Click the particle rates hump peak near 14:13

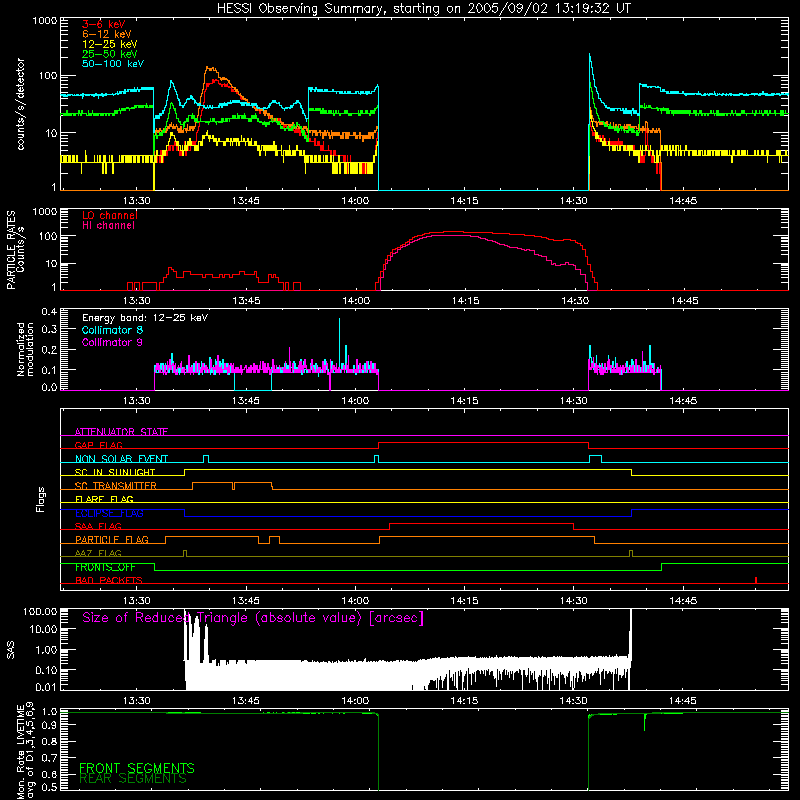(454, 232)
